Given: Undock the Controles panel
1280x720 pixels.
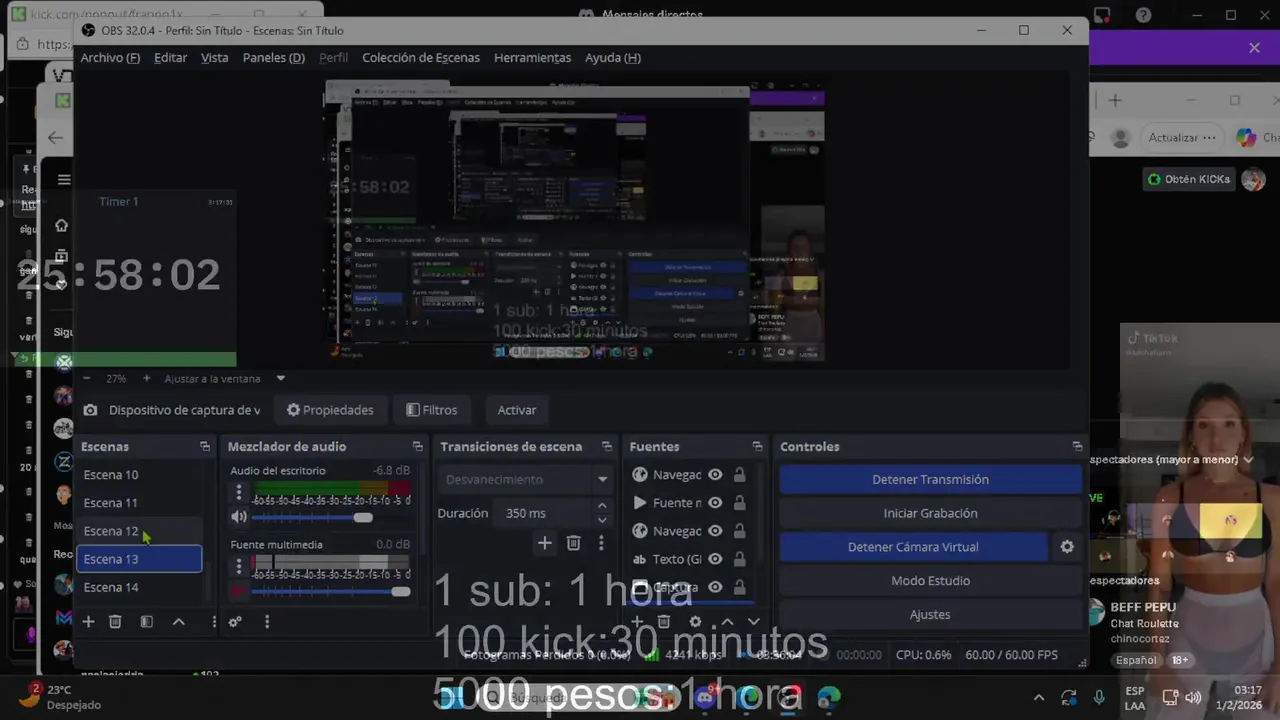Looking at the screenshot, I should pos(1077,447).
